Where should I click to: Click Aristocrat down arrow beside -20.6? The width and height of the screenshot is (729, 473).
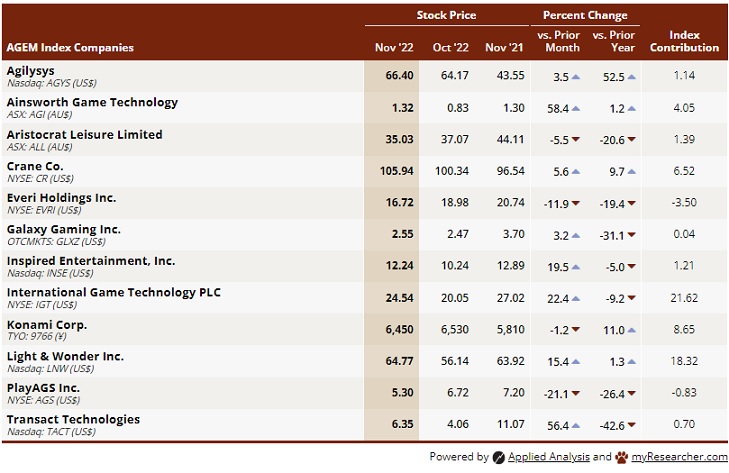pos(631,140)
